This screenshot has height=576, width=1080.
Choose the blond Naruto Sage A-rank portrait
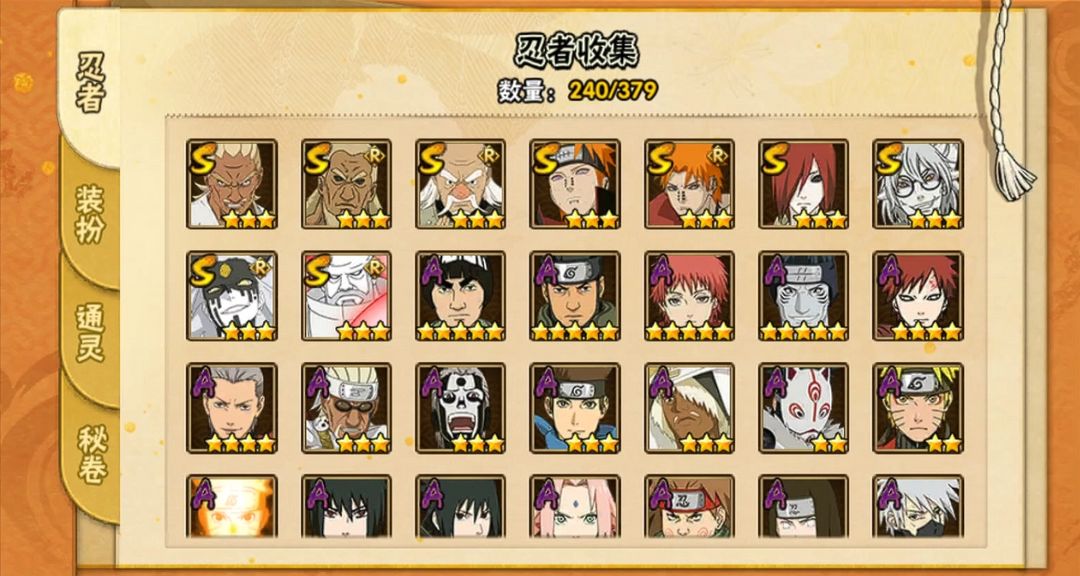(918, 408)
